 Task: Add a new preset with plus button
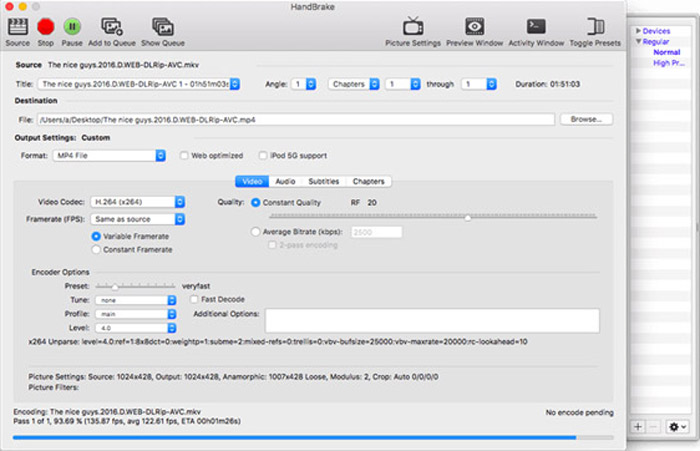pos(638,427)
